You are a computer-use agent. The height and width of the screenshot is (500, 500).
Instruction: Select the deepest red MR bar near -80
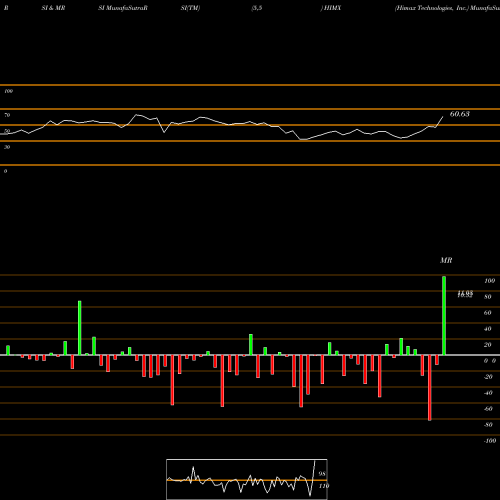tap(429, 388)
